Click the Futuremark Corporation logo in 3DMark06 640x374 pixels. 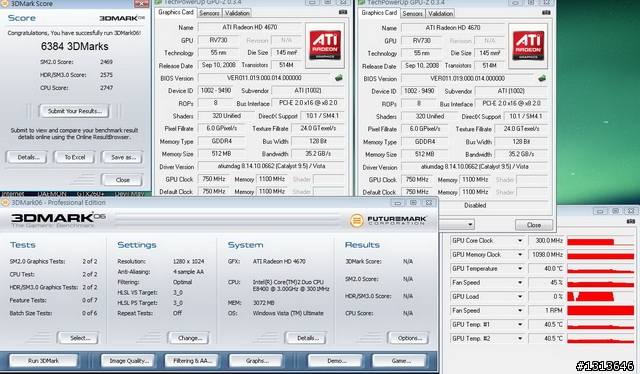click(x=388, y=220)
